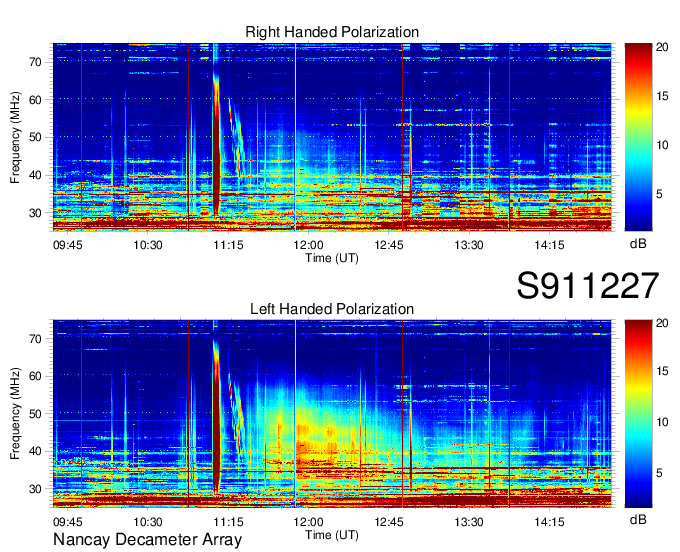Click the 13:30 tick under Right Handed plot
Image resolution: width=680 pixels, height=552 pixels.
469,245
